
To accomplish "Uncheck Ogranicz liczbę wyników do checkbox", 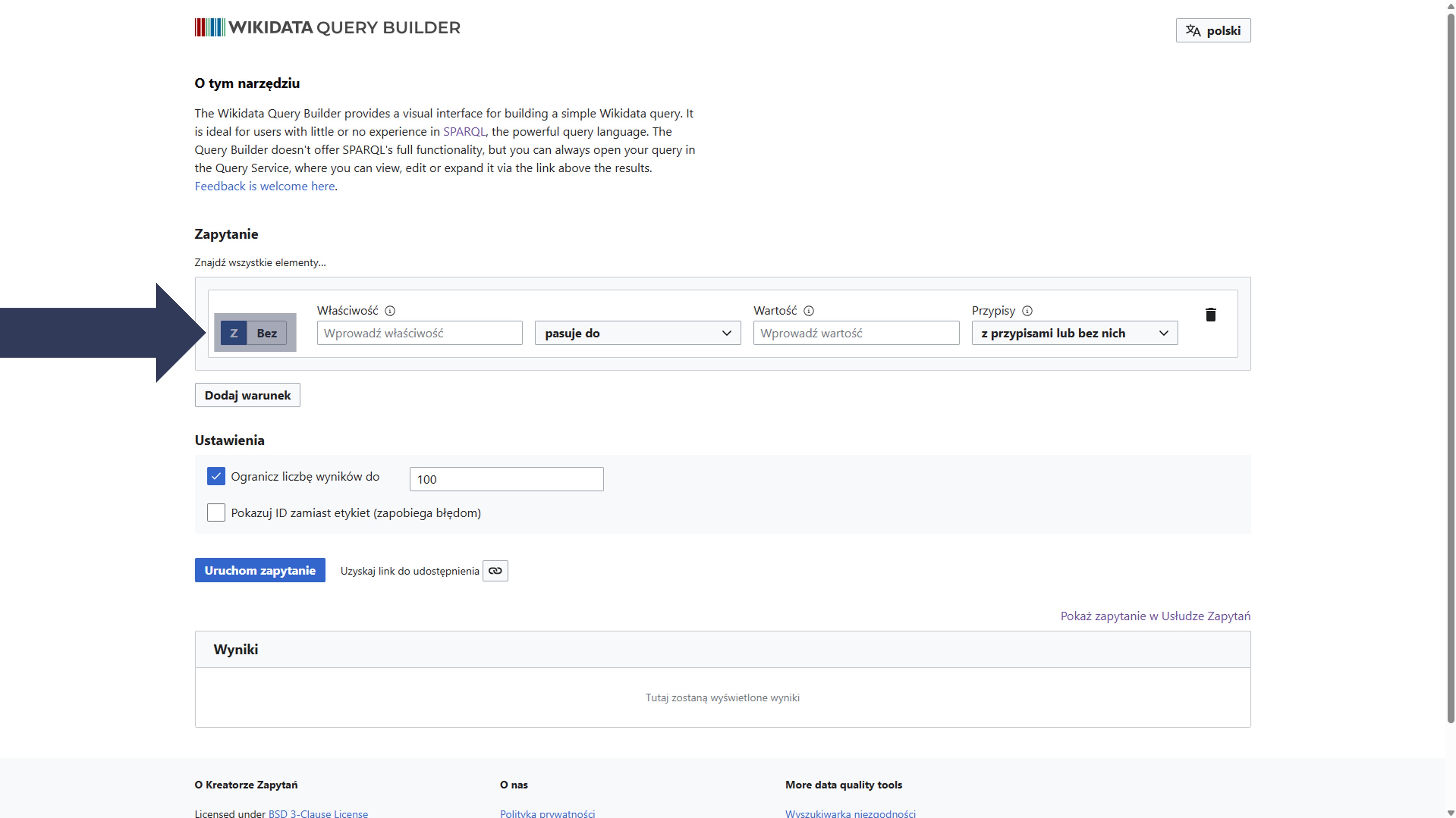I will [x=216, y=476].
